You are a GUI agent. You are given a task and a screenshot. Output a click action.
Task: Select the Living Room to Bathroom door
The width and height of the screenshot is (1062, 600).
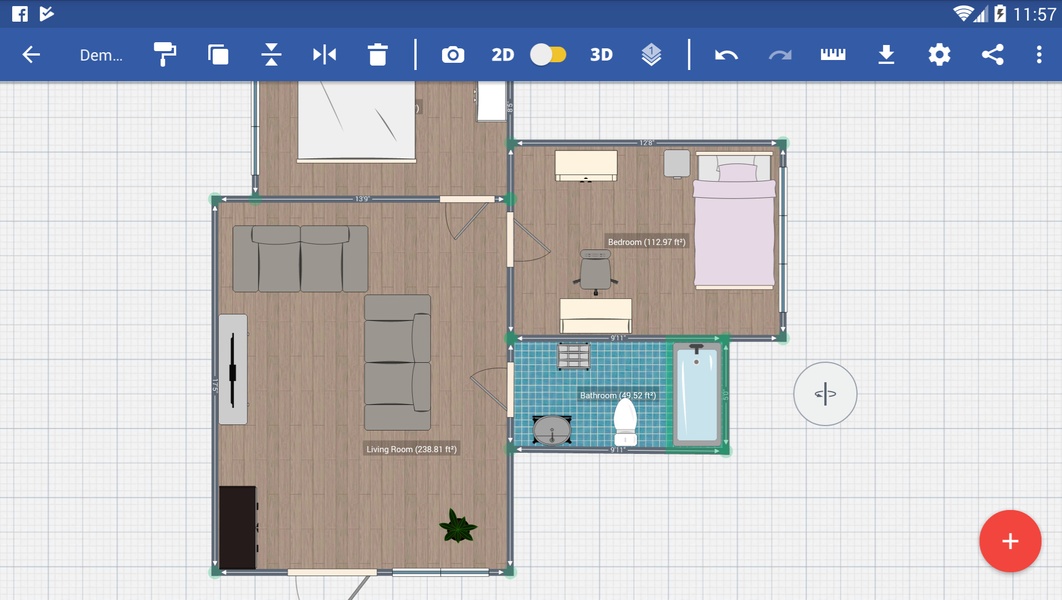pos(492,389)
